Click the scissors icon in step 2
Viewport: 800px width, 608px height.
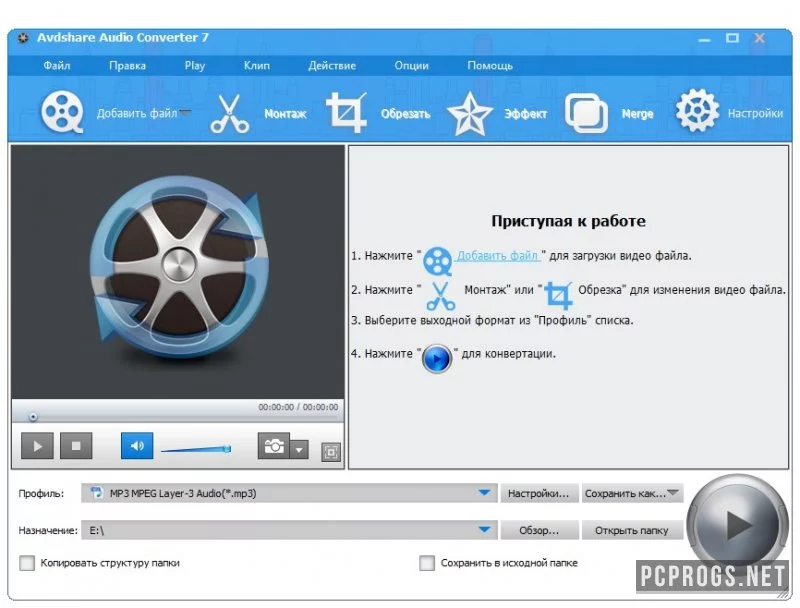[x=440, y=296]
